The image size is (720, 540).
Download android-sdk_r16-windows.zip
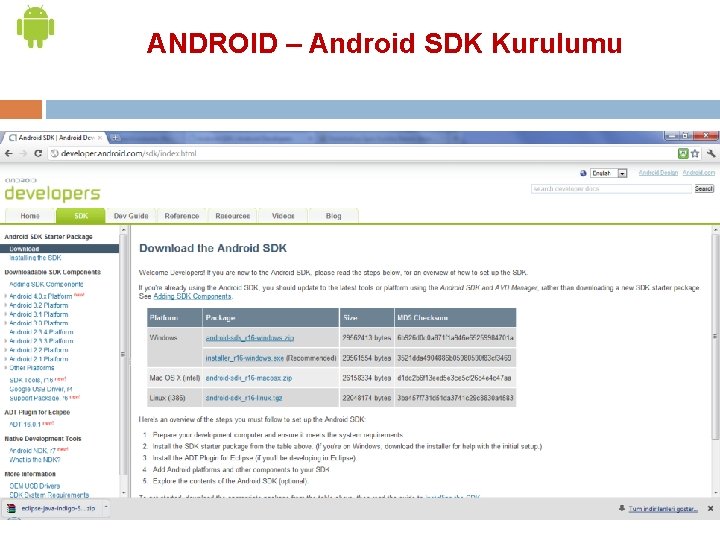[250, 338]
